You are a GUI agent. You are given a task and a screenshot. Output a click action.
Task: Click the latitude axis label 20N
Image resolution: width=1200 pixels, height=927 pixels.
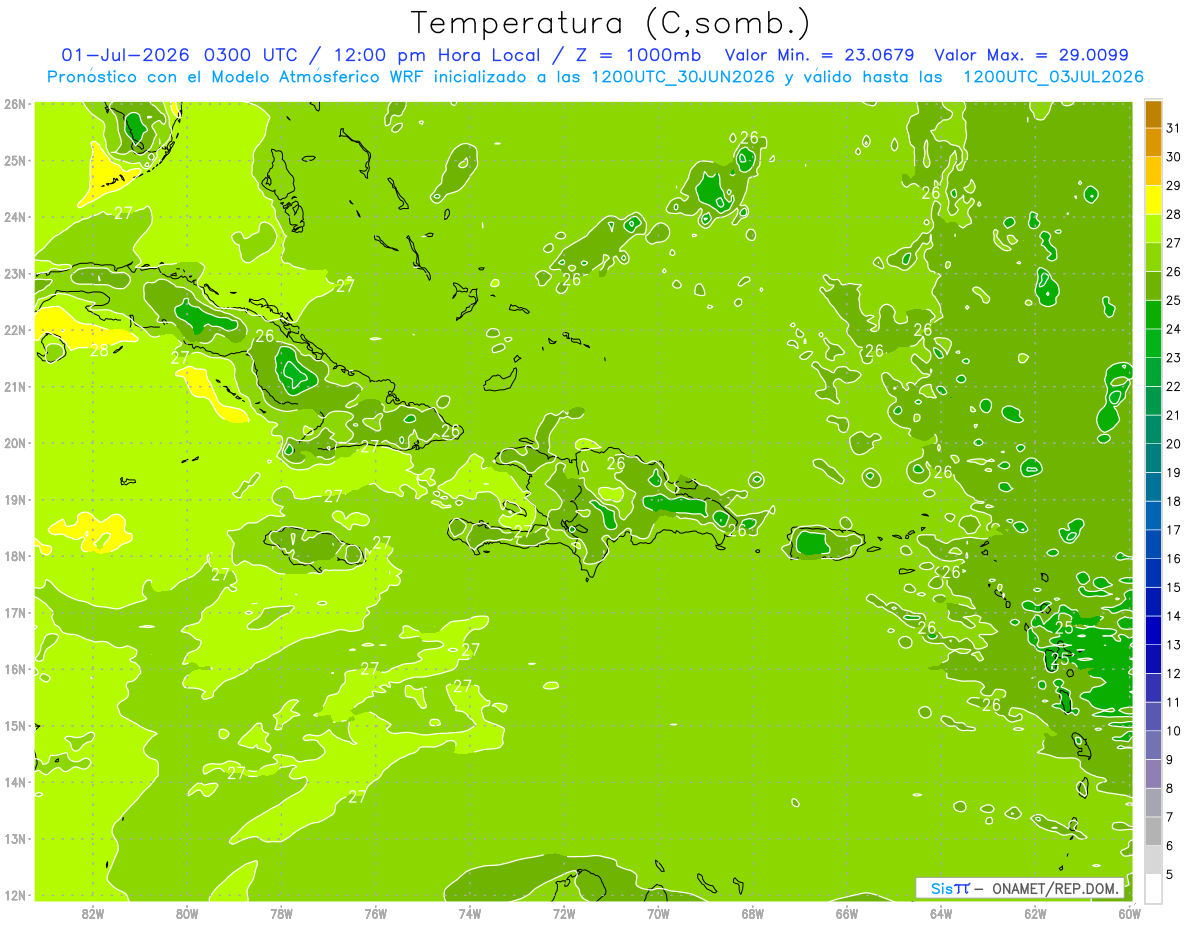[x=14, y=443]
